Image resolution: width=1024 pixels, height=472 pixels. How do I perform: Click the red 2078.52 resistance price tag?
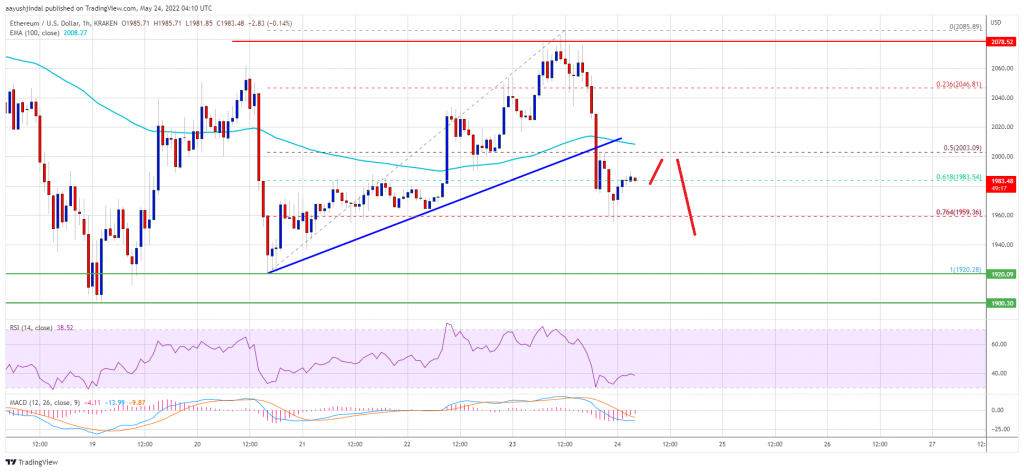pyautogui.click(x=1002, y=41)
